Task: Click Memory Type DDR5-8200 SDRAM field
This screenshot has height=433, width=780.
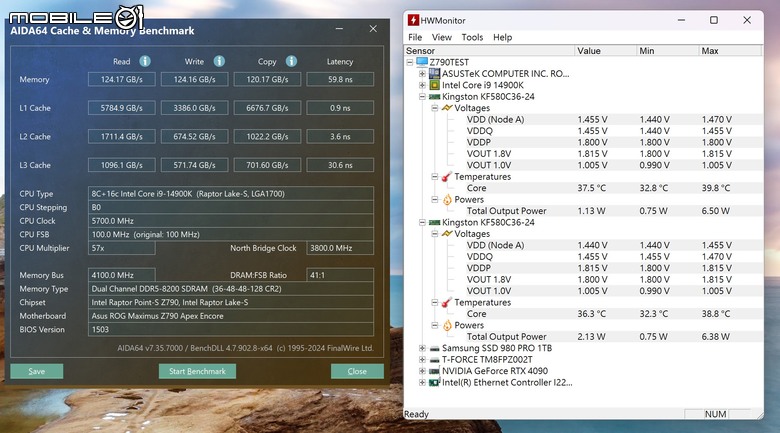Action: (x=231, y=289)
